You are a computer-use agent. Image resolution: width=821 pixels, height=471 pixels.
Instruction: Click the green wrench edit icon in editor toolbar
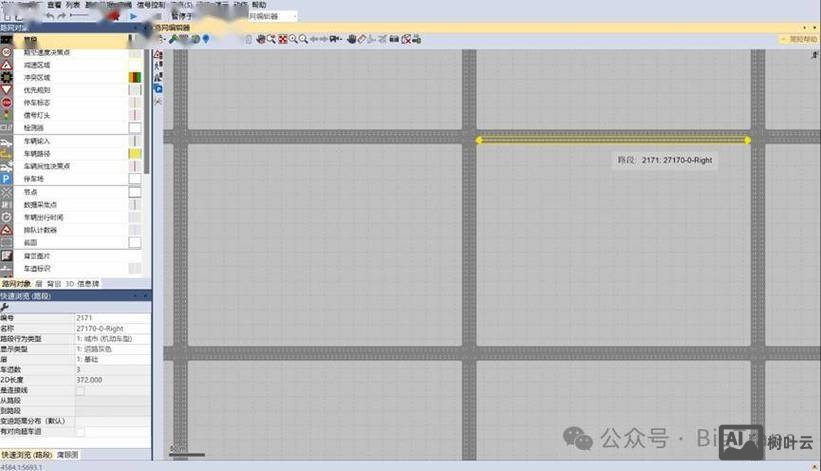(x=173, y=39)
